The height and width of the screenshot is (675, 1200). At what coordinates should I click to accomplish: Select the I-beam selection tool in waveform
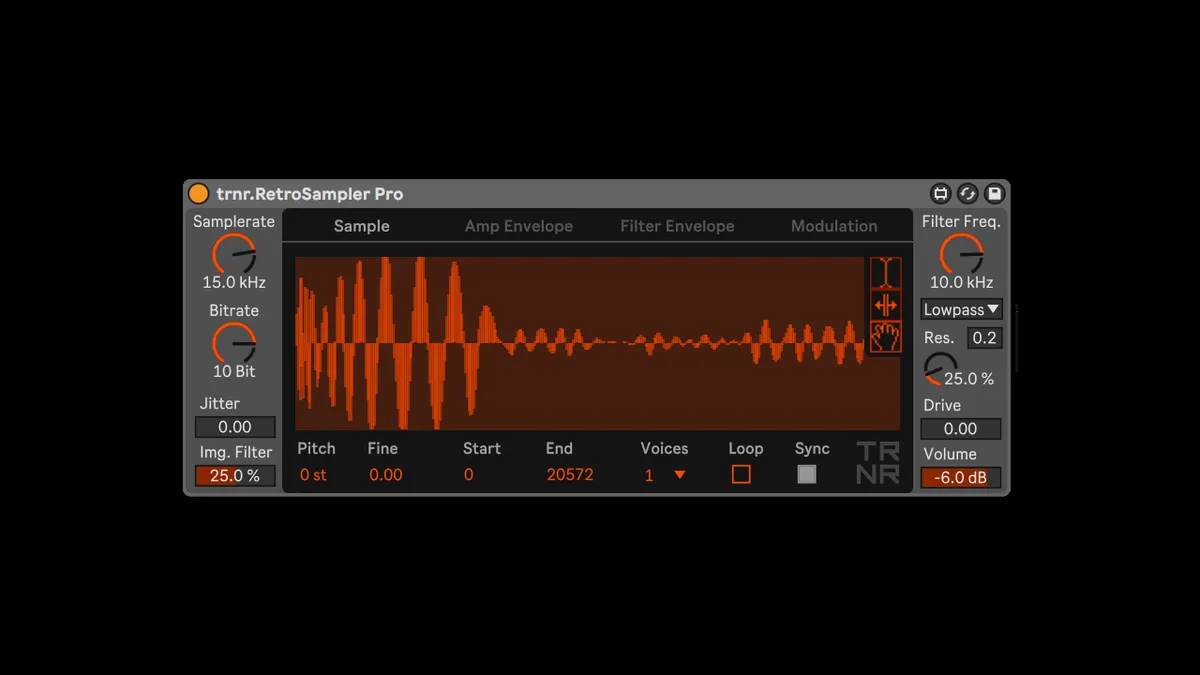(x=885, y=273)
